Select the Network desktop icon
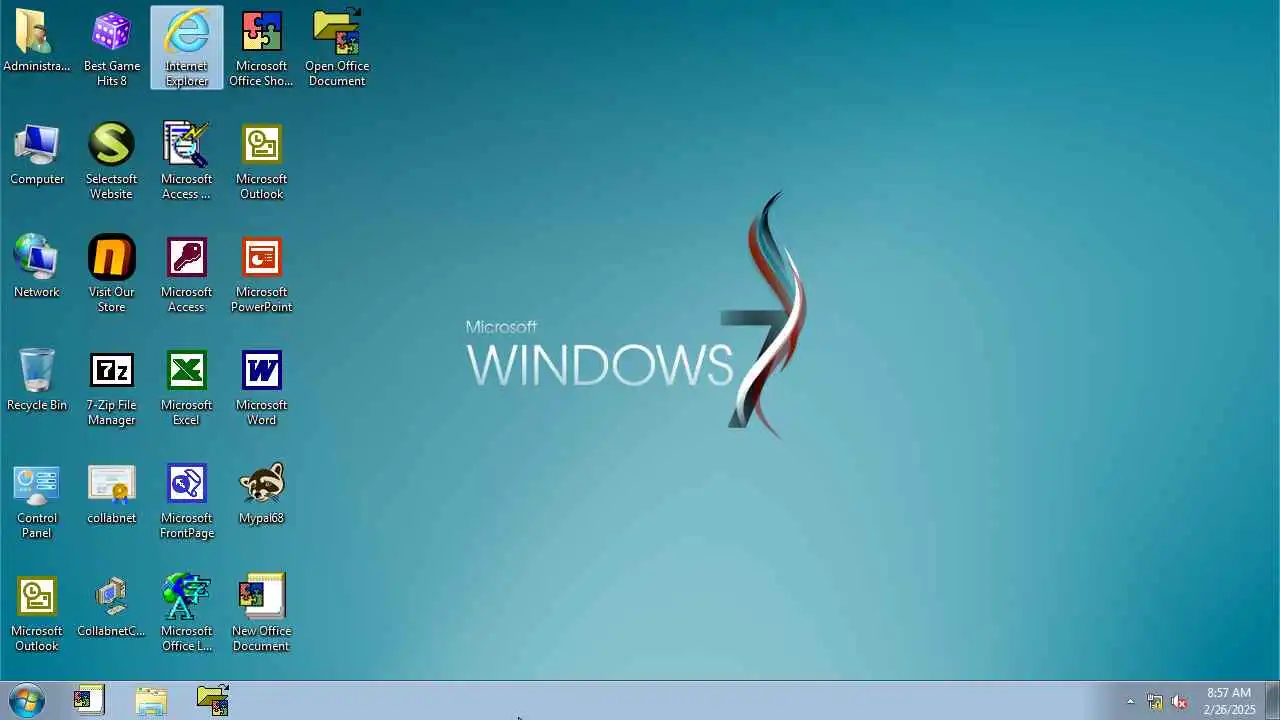Viewport: 1280px width, 720px height. (x=37, y=267)
